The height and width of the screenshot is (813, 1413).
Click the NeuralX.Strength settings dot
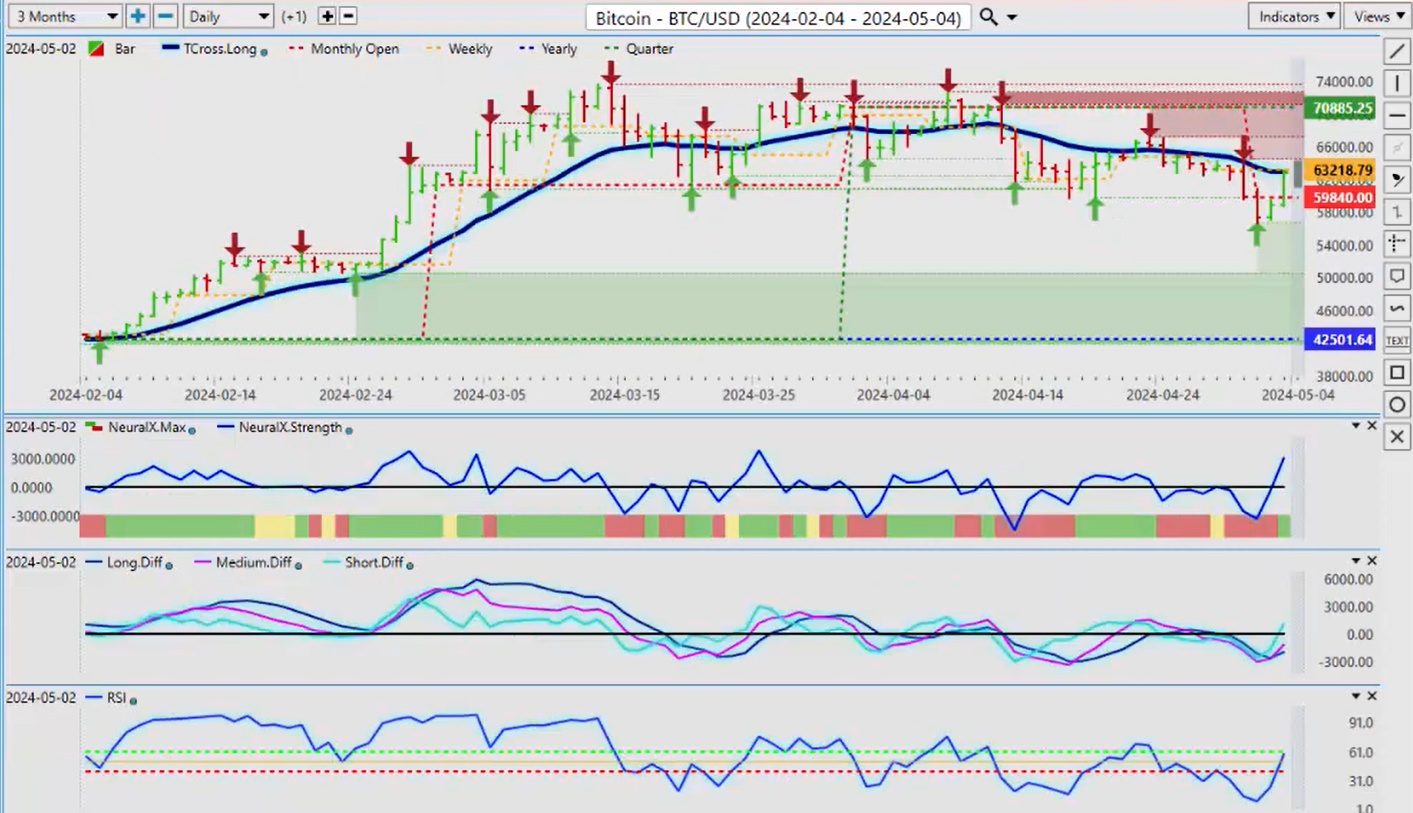[x=348, y=429]
